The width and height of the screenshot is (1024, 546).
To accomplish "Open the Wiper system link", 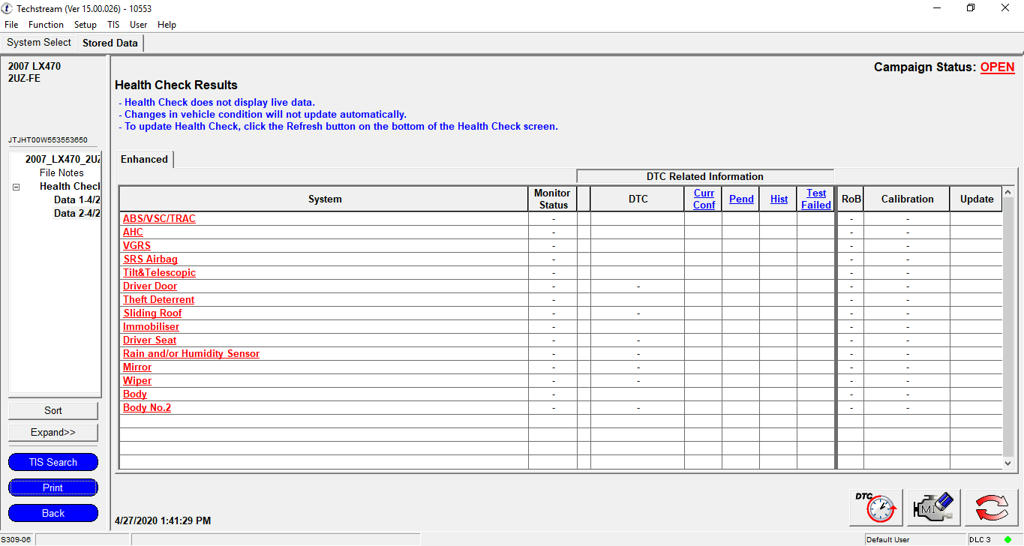I will tap(137, 381).
